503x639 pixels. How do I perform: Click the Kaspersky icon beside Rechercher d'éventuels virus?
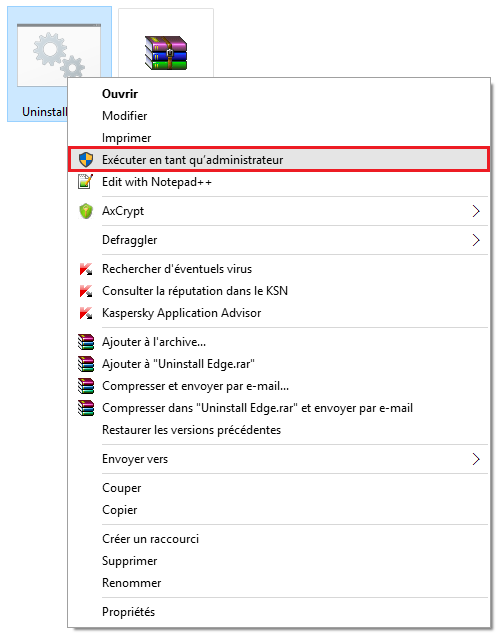86,269
